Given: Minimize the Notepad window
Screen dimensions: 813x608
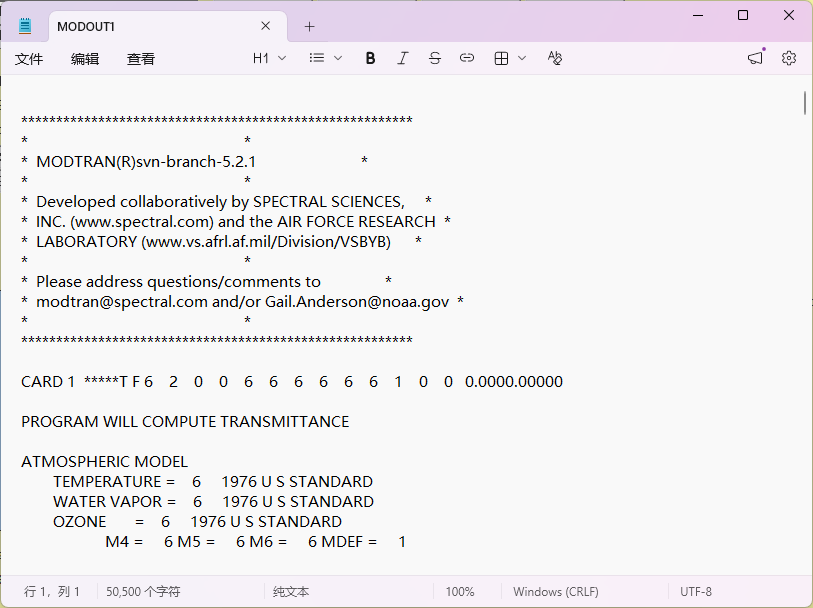Looking at the screenshot, I should pyautogui.click(x=698, y=15).
